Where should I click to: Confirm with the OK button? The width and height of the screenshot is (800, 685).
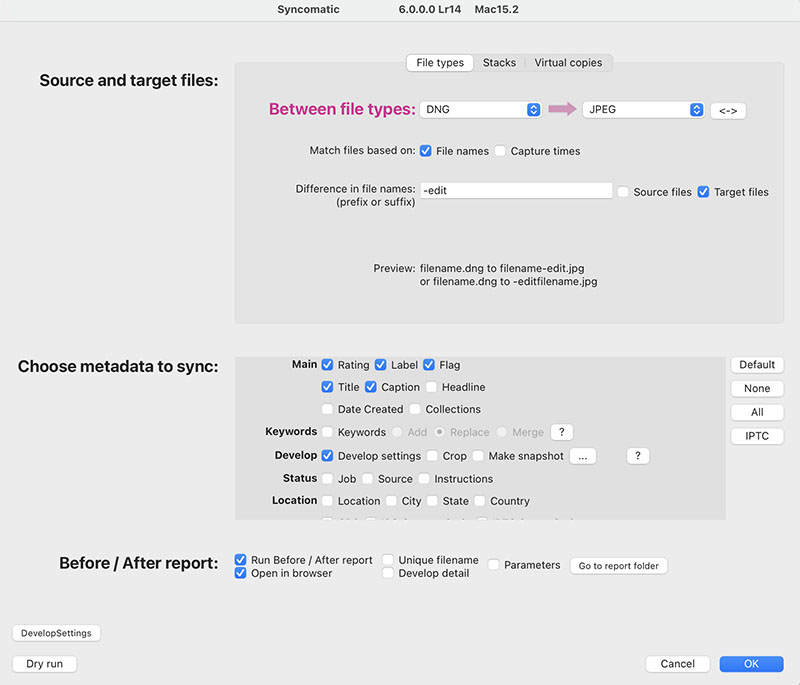pyautogui.click(x=751, y=664)
